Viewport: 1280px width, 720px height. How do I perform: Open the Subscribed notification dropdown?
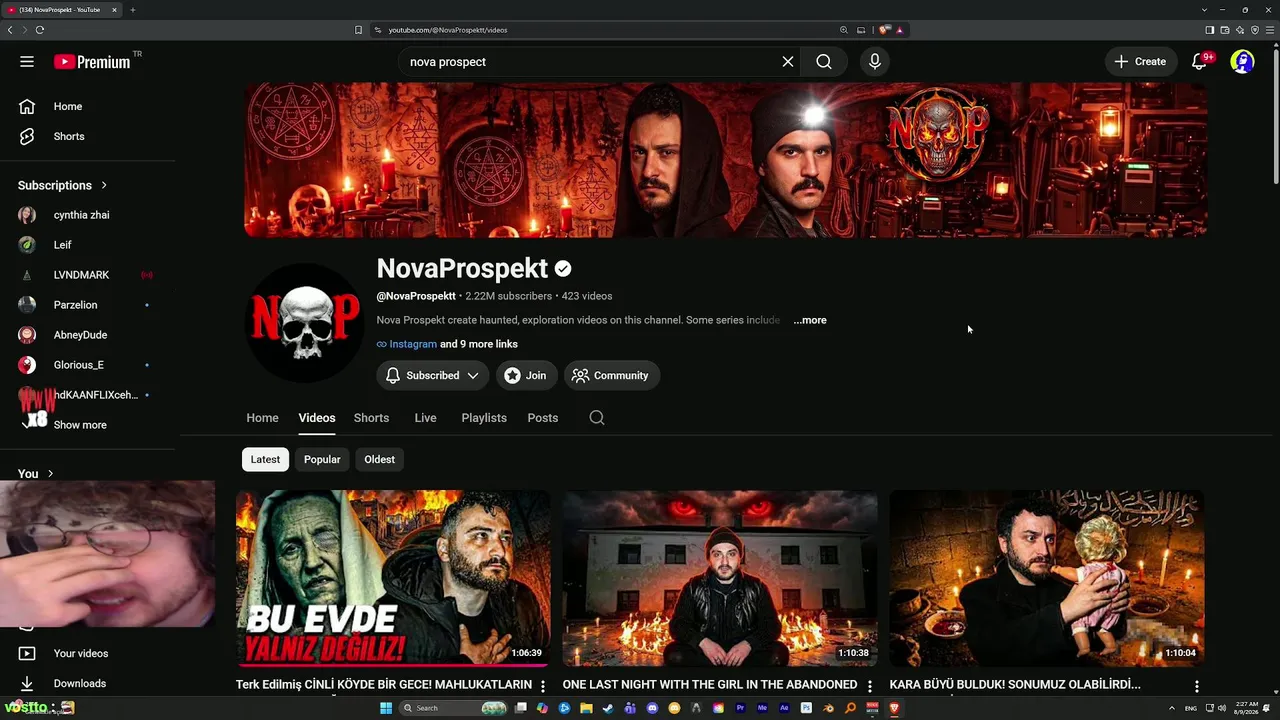coord(433,376)
